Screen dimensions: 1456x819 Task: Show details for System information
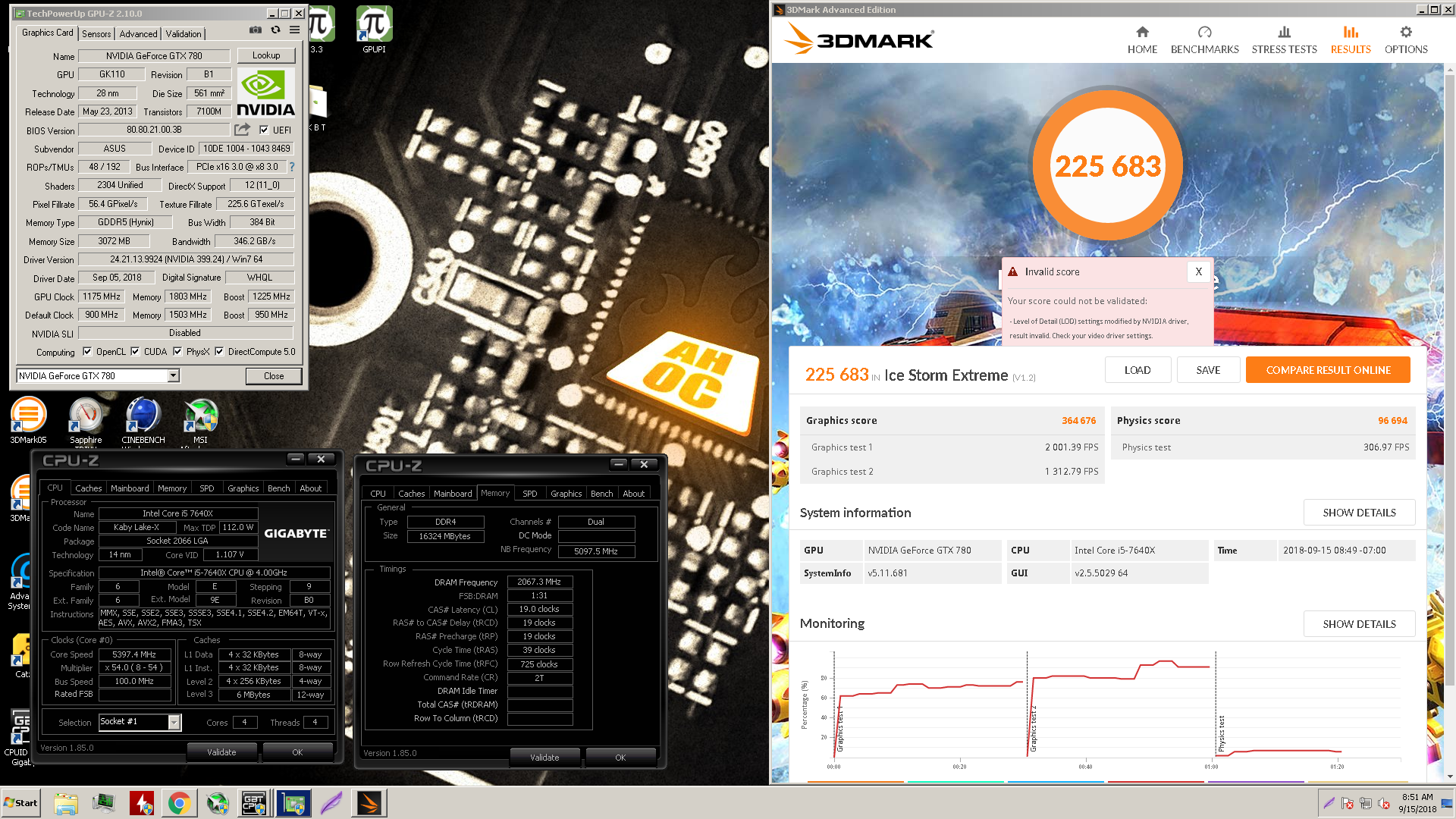click(1359, 513)
